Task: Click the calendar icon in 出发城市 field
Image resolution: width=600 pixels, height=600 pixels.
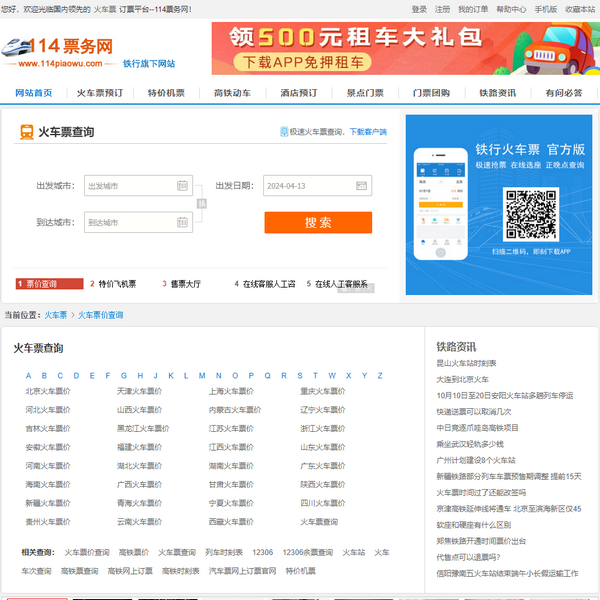Action: pos(182,186)
